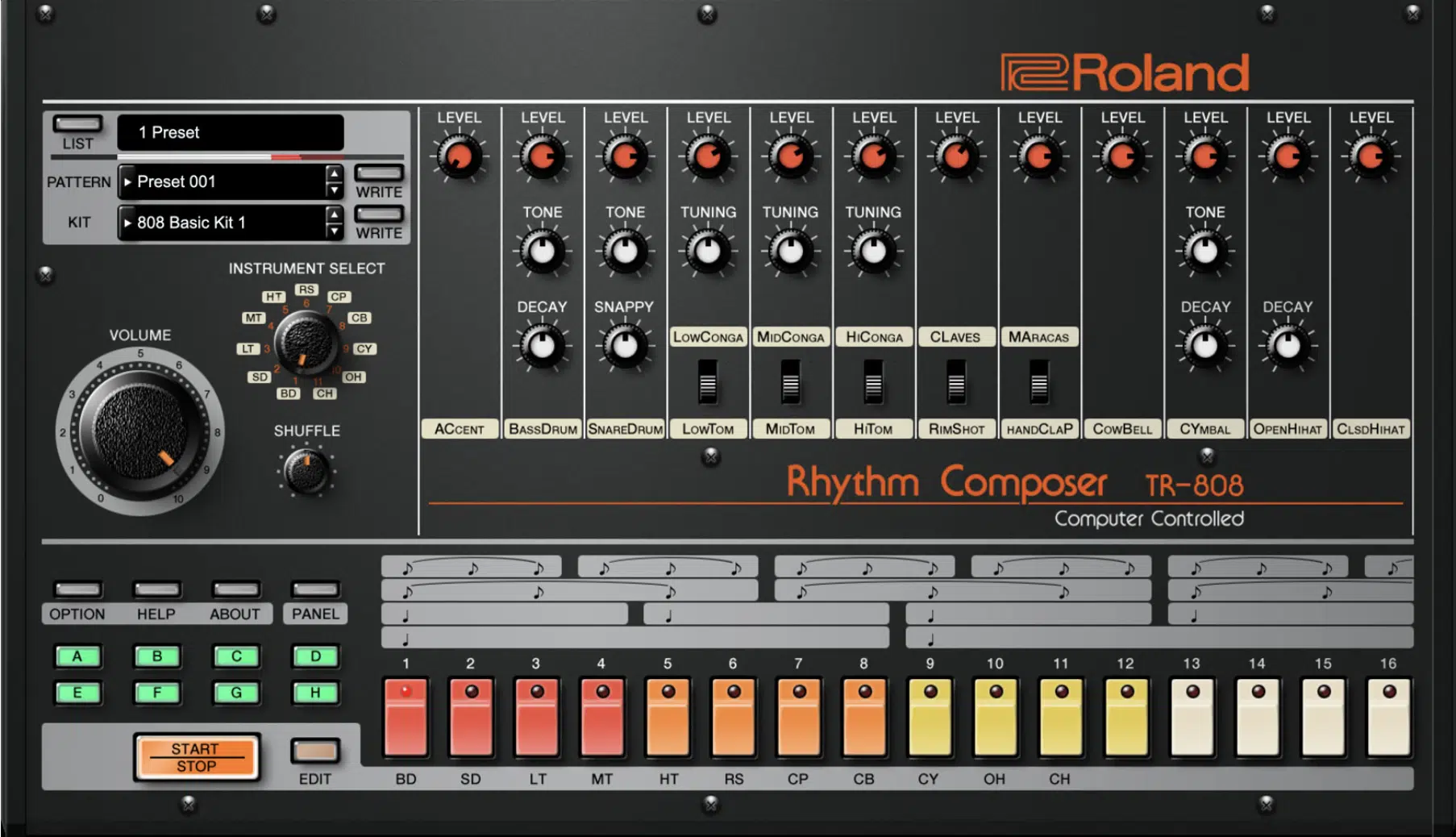The image size is (1456, 837).
Task: Click the Snare Drum level knob
Action: (x=626, y=156)
